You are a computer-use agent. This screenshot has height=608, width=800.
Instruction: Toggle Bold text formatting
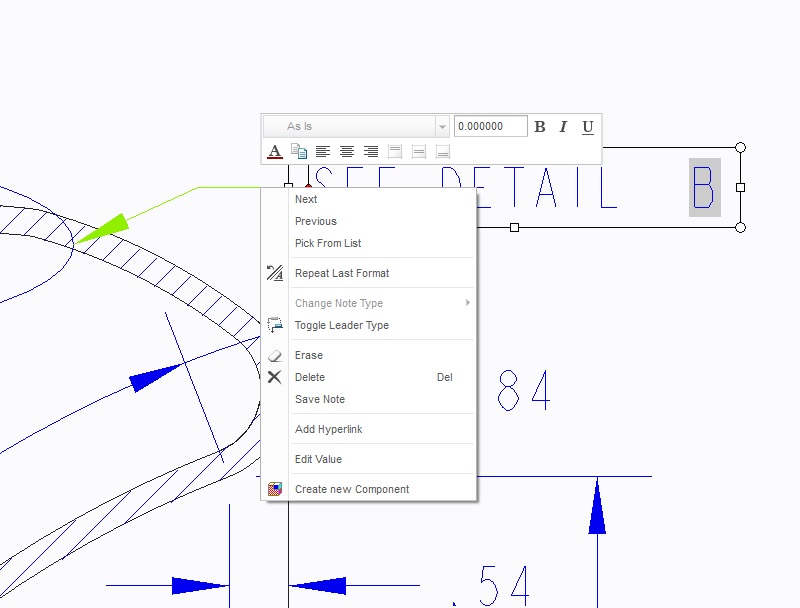(x=540, y=126)
